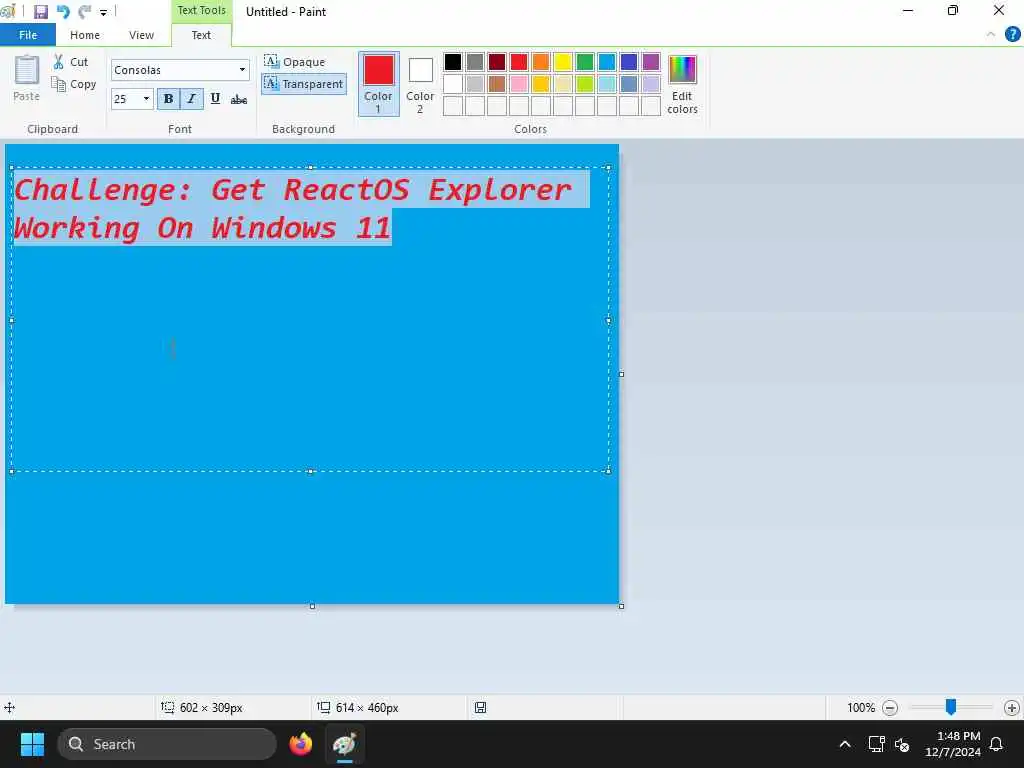Viewport: 1024px width, 768px height.
Task: Pick the brown color swatch
Action: click(x=497, y=84)
